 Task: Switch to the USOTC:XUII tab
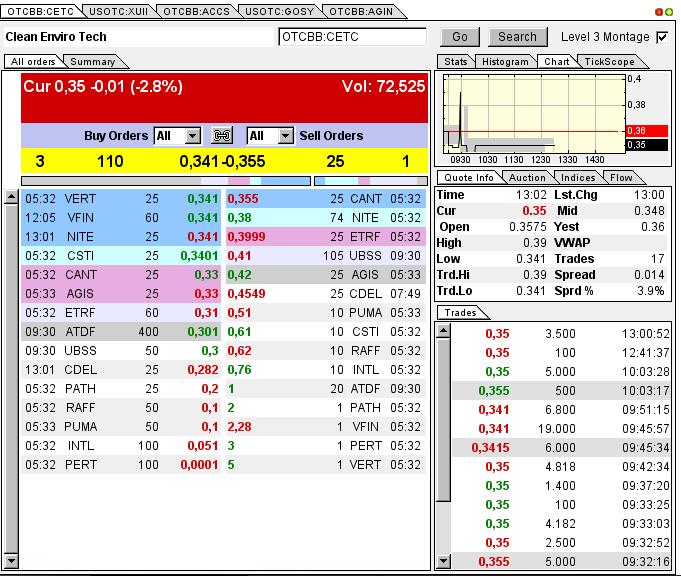(x=117, y=12)
